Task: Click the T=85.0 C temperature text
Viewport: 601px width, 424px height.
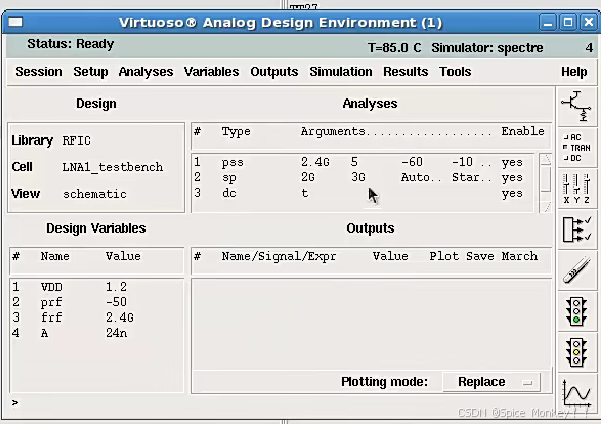Action: 394,48
